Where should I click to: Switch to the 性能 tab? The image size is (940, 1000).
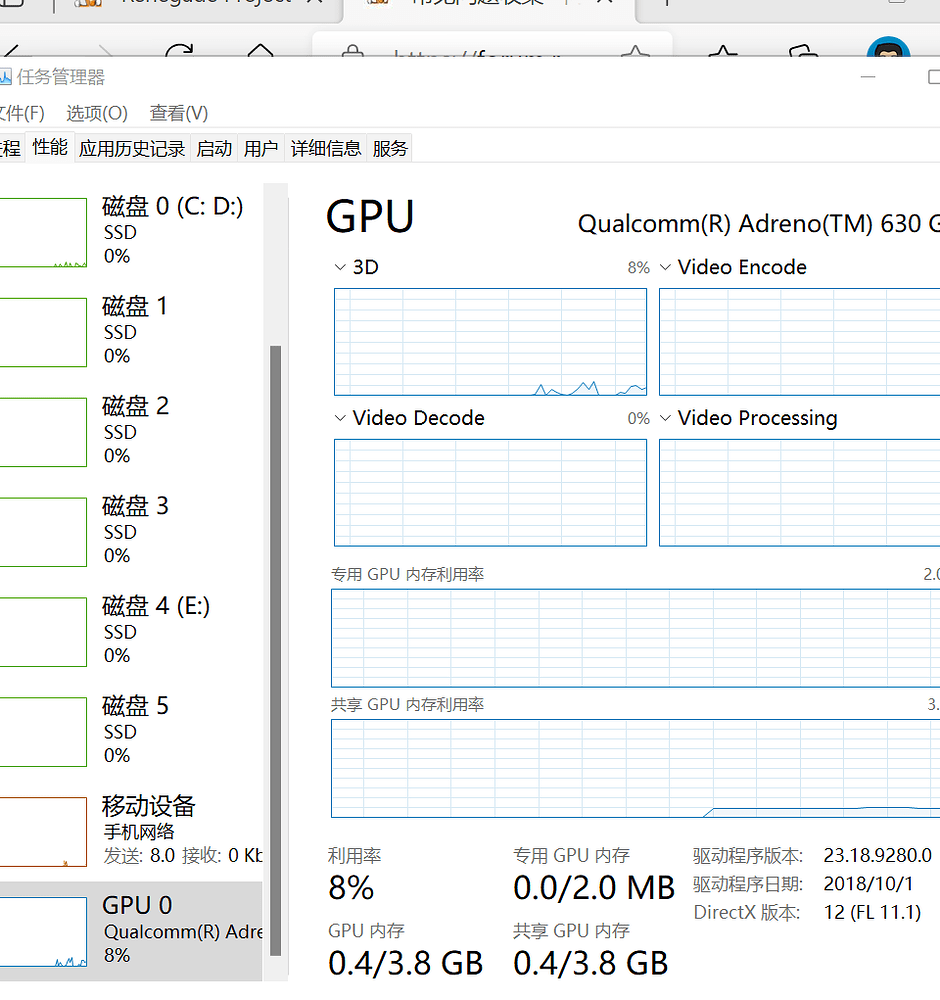pyautogui.click(x=50, y=147)
